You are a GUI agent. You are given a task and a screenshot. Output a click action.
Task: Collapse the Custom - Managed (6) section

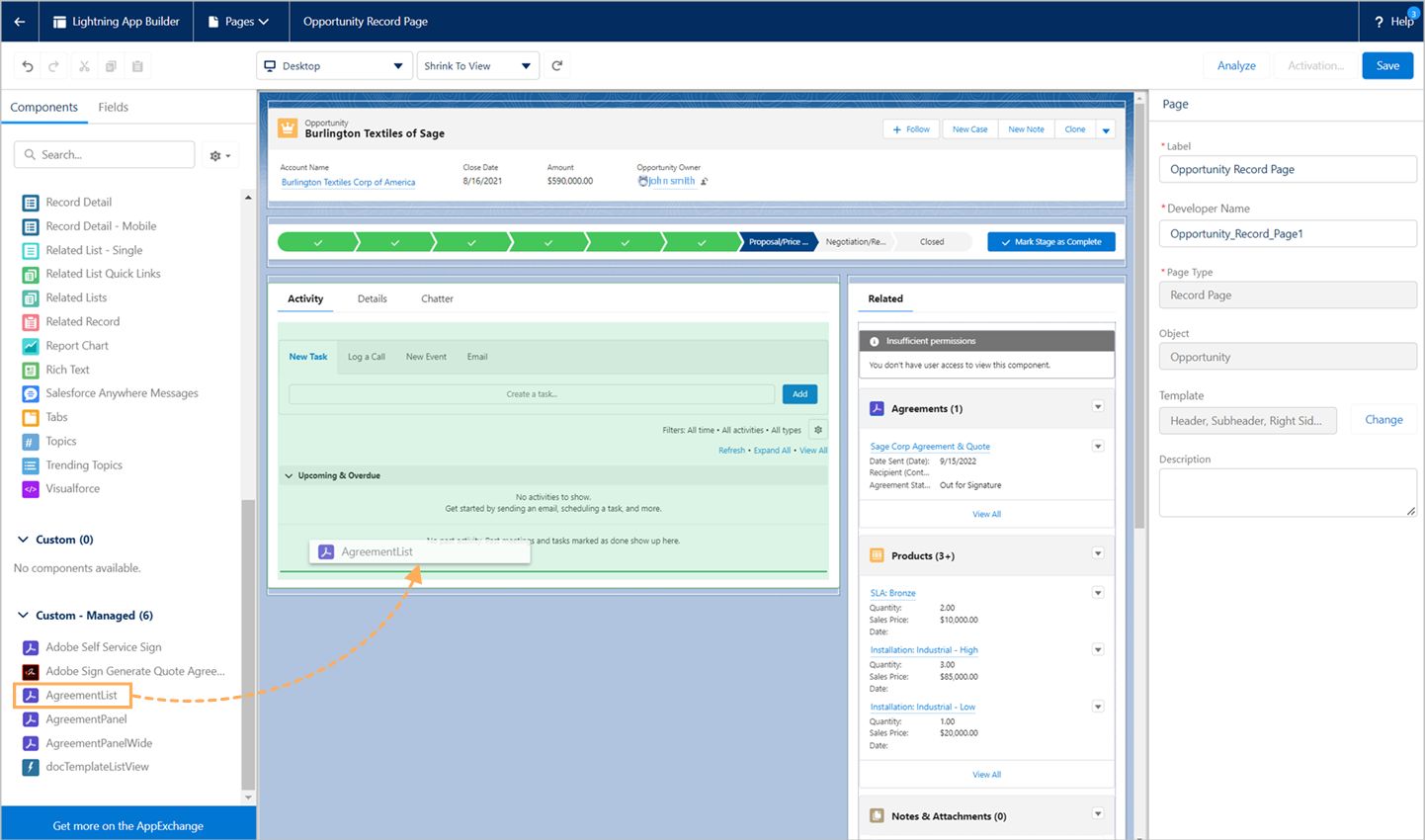click(x=23, y=615)
